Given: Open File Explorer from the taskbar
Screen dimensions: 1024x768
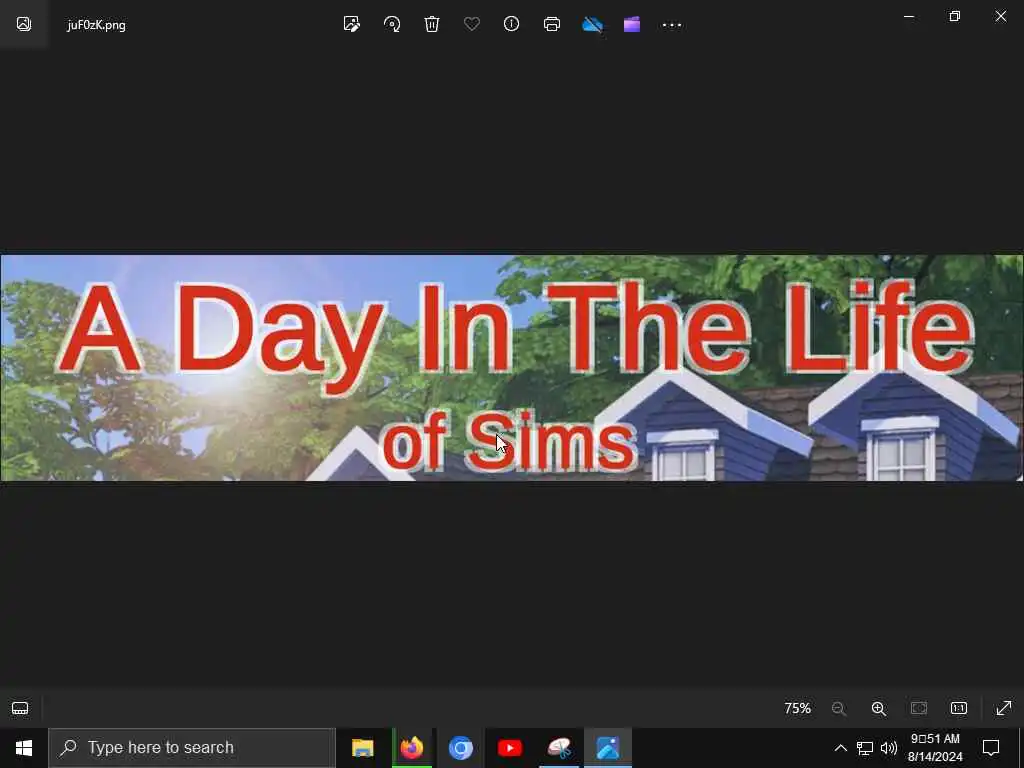Looking at the screenshot, I should [362, 748].
